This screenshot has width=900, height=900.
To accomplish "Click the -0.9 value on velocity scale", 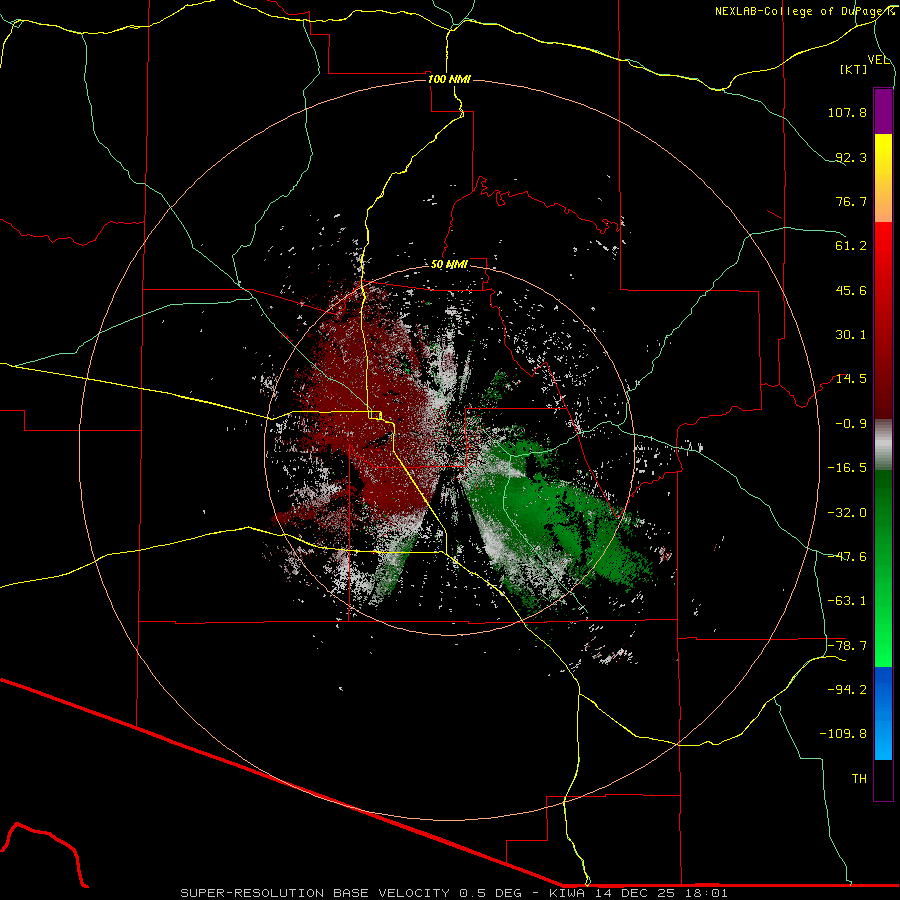I will [x=851, y=424].
